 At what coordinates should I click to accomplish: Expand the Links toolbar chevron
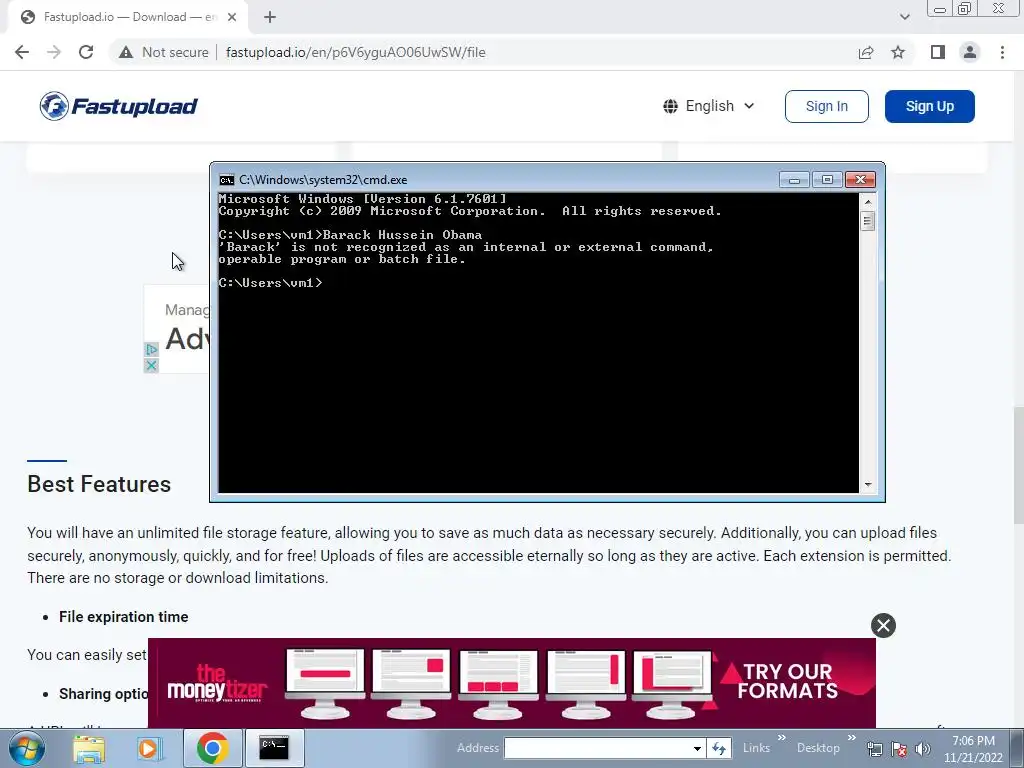pos(782,738)
